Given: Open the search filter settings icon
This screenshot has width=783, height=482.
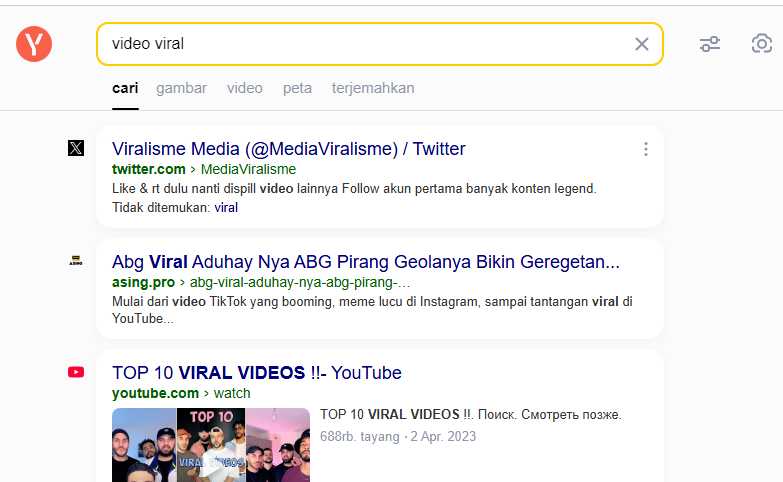Looking at the screenshot, I should click(x=710, y=44).
